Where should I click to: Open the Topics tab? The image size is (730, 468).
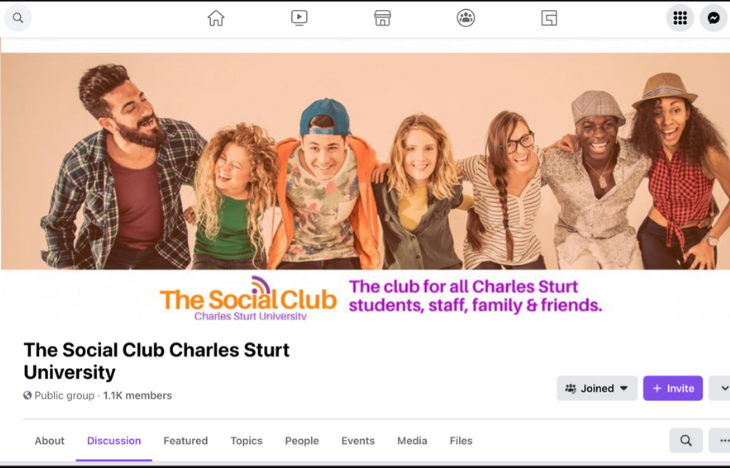pyautogui.click(x=246, y=441)
